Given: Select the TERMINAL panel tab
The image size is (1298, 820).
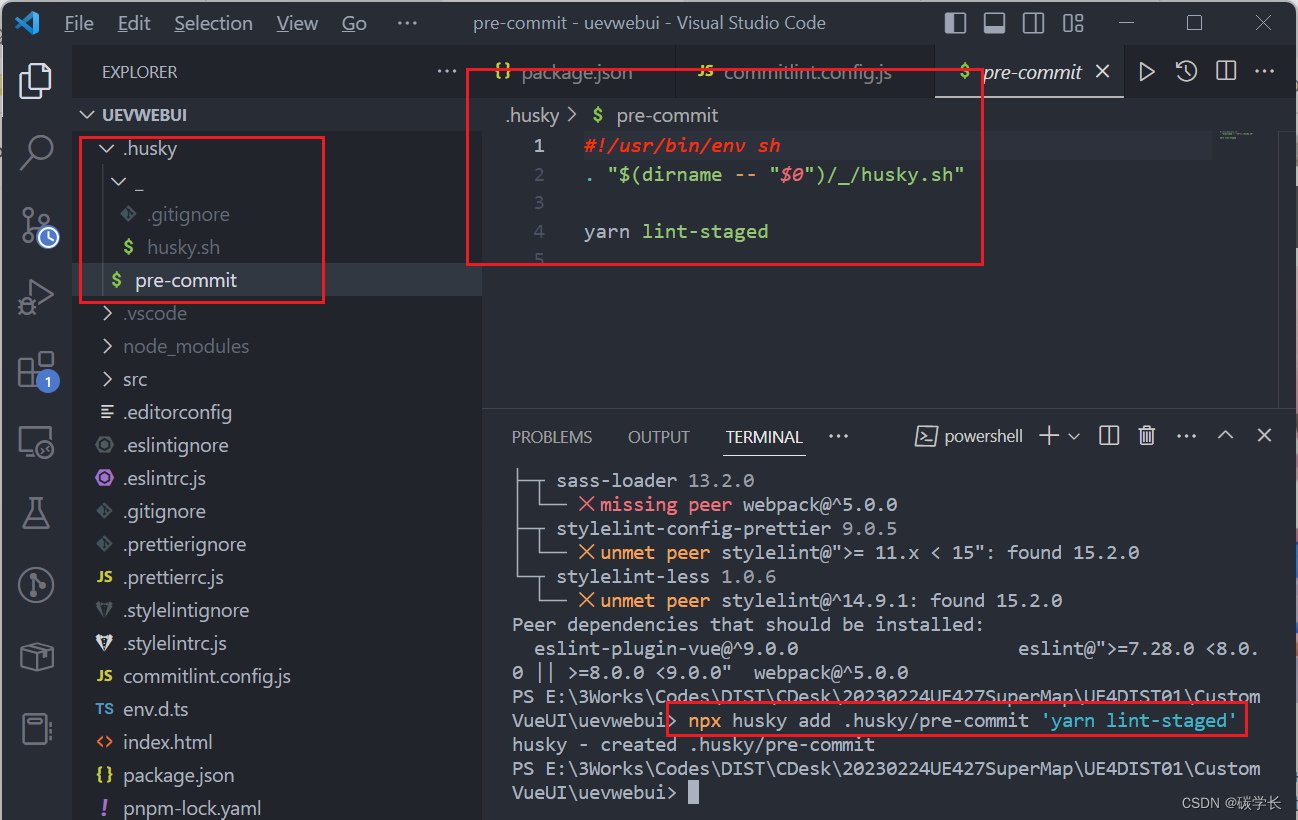Looking at the screenshot, I should pyautogui.click(x=764, y=437).
